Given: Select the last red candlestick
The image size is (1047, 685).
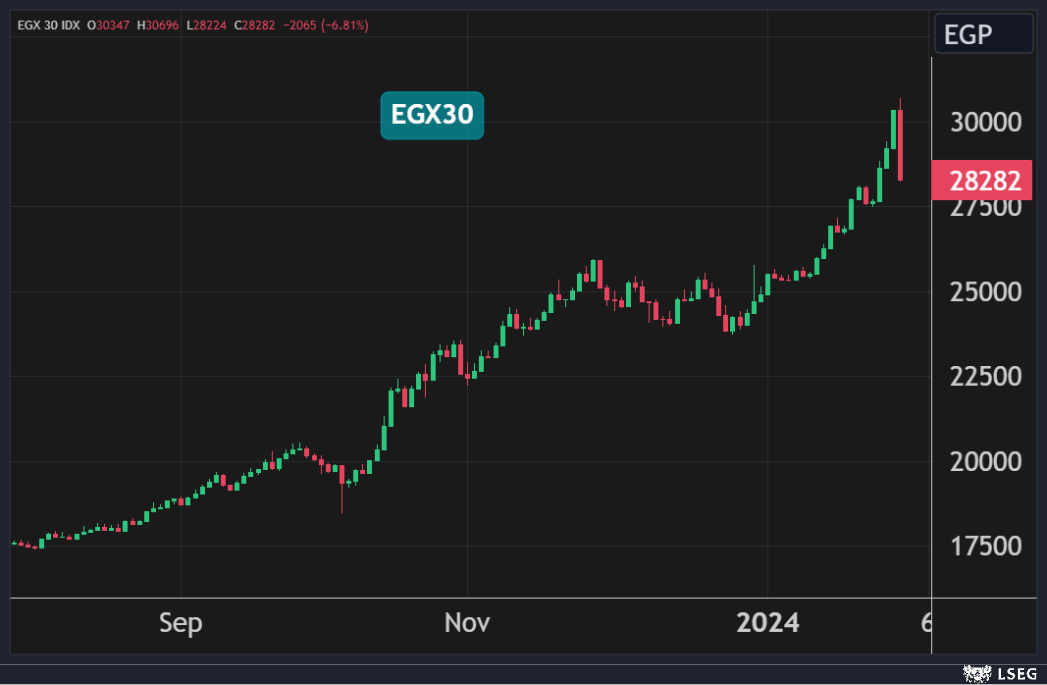Looking at the screenshot, I should point(901,145).
